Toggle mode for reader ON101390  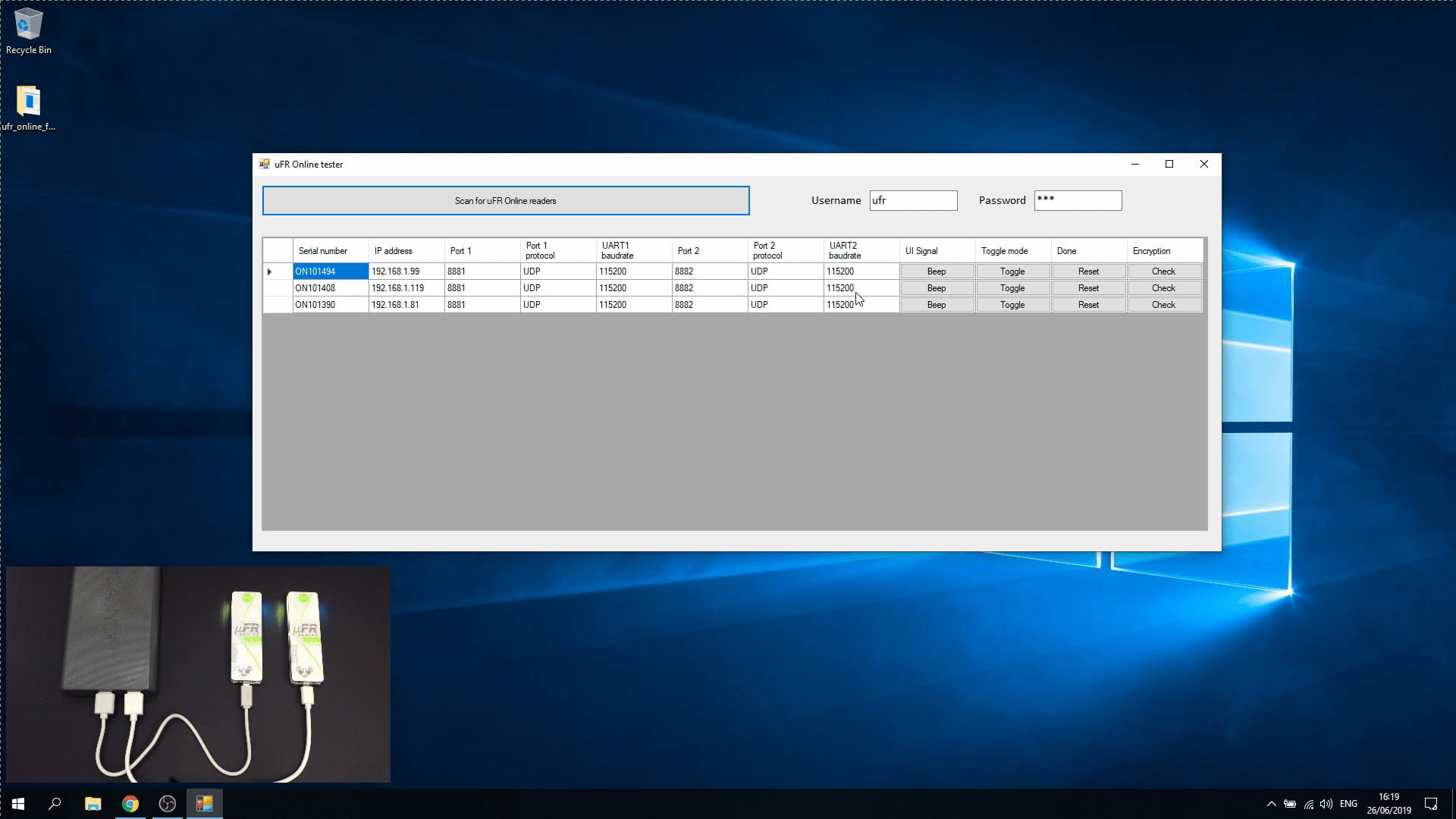tap(1012, 305)
